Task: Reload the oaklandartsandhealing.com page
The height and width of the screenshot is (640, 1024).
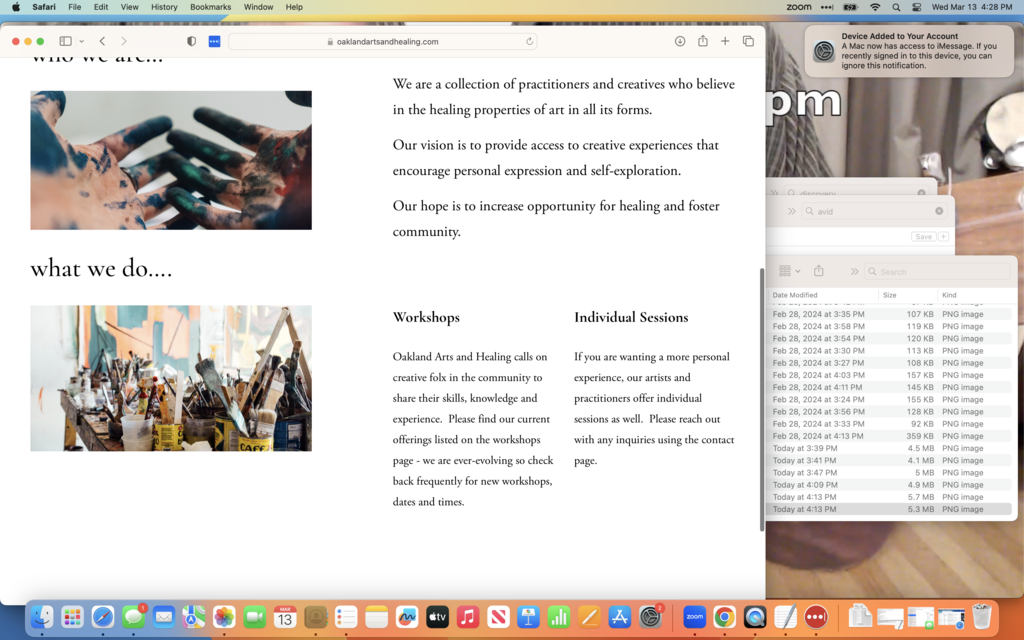Action: tap(529, 42)
